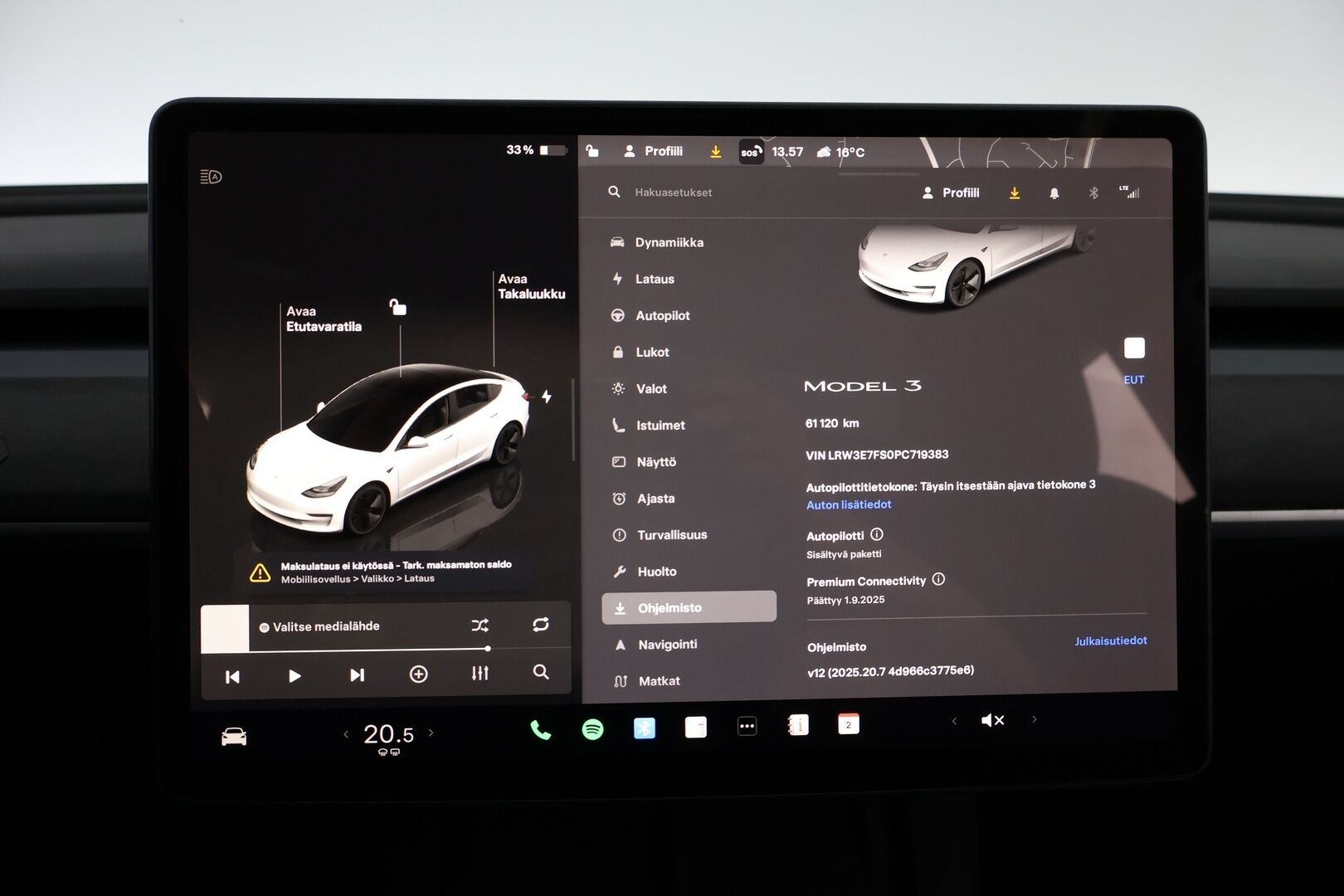Open the Näyttö display menu
Viewport: 1344px width, 896px height.
click(645, 461)
